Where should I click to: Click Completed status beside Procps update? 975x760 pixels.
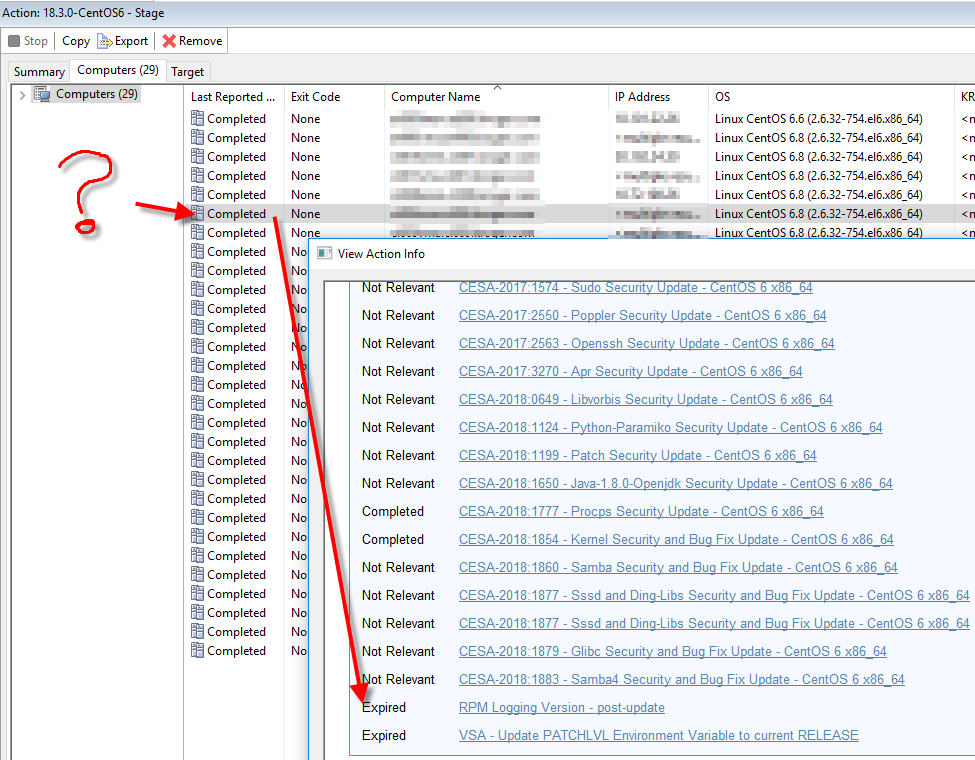(x=392, y=511)
